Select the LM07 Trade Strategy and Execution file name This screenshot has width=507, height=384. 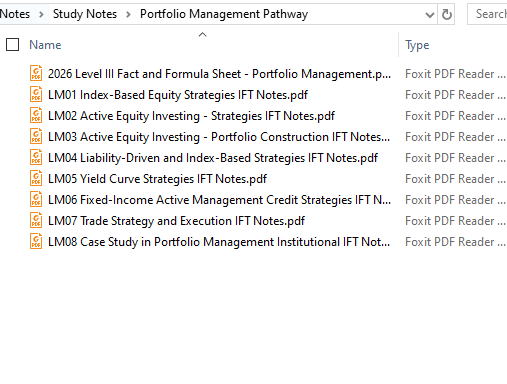click(x=176, y=221)
